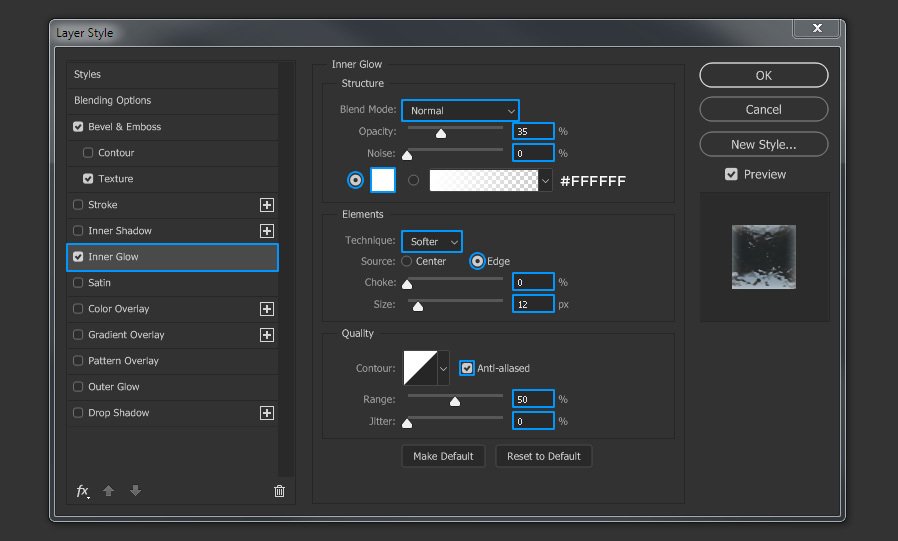Confirm with the OK button
The height and width of the screenshot is (541, 898).
tap(764, 75)
